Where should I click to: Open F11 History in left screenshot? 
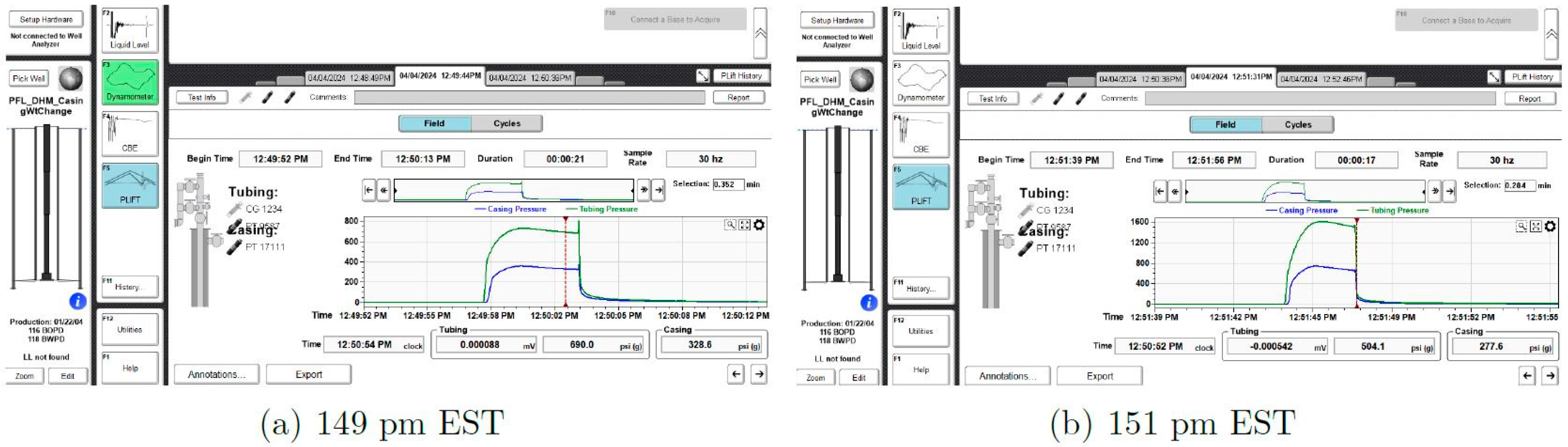pyautogui.click(x=130, y=287)
